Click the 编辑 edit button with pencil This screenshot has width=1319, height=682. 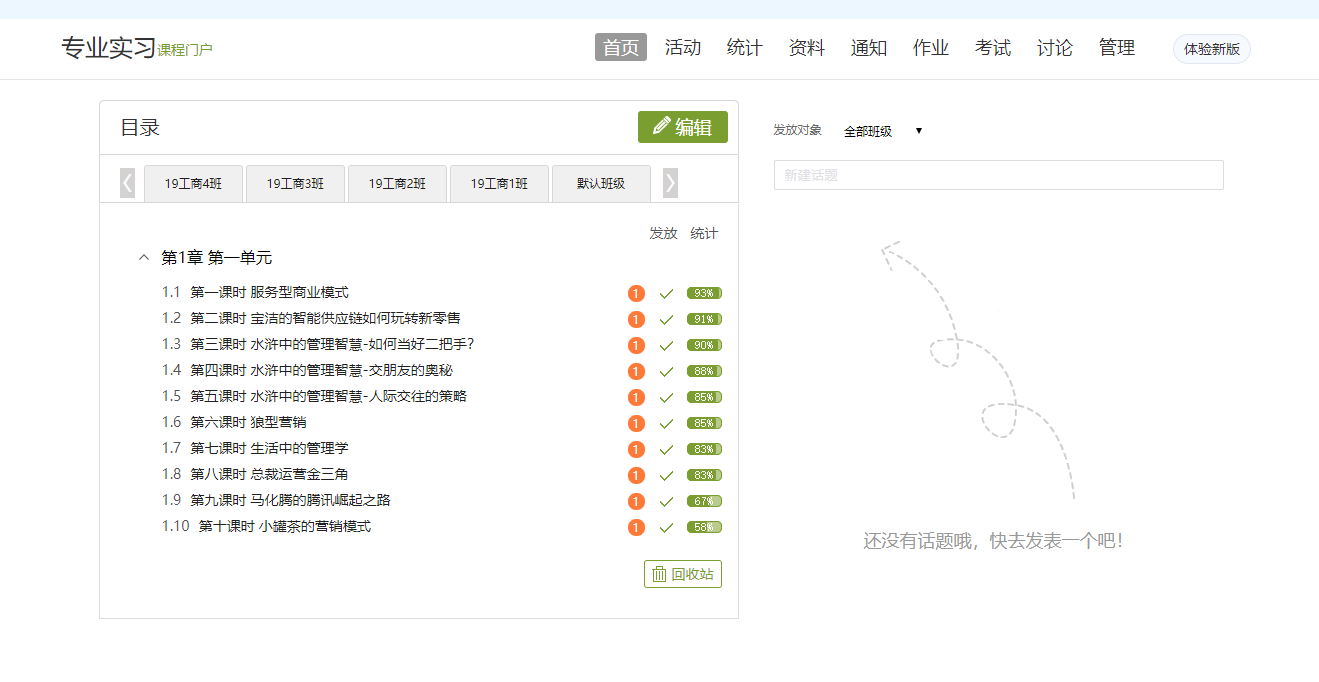click(x=683, y=127)
